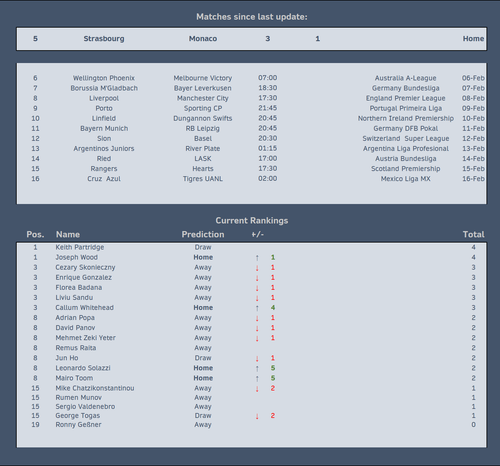Select Germany DFB Pokal competition
Image resolution: width=500 pixels, height=466 pixels.
pyautogui.click(x=405, y=128)
